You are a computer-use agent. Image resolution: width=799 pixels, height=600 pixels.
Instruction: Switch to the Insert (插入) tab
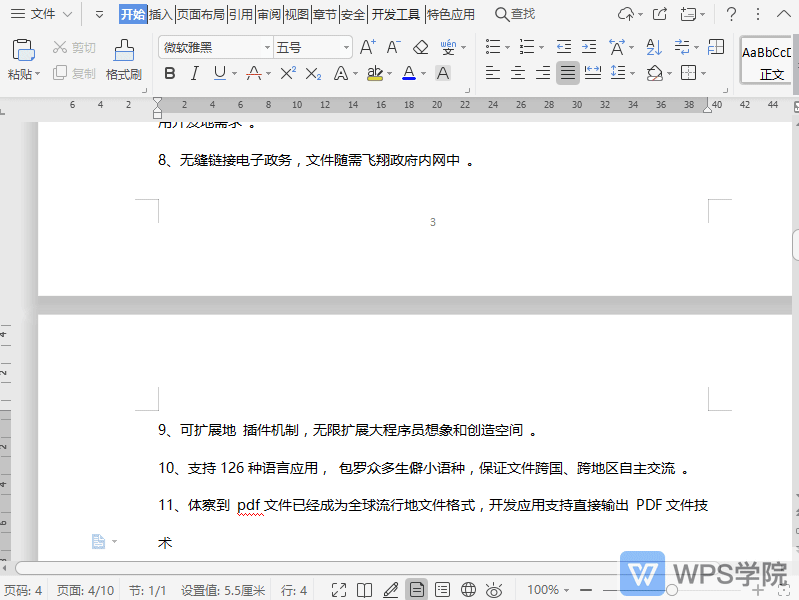click(161, 14)
